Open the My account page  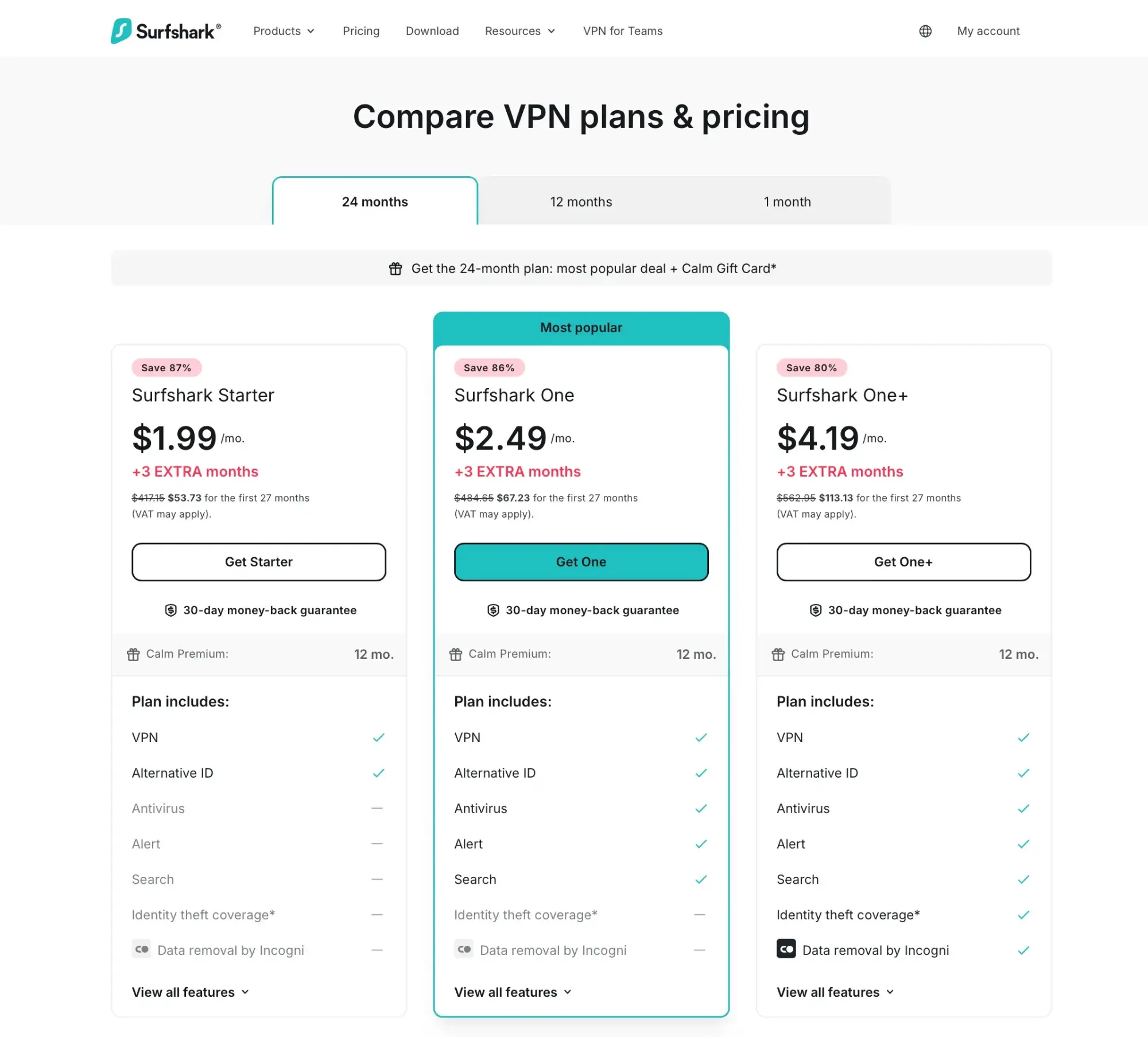click(988, 31)
